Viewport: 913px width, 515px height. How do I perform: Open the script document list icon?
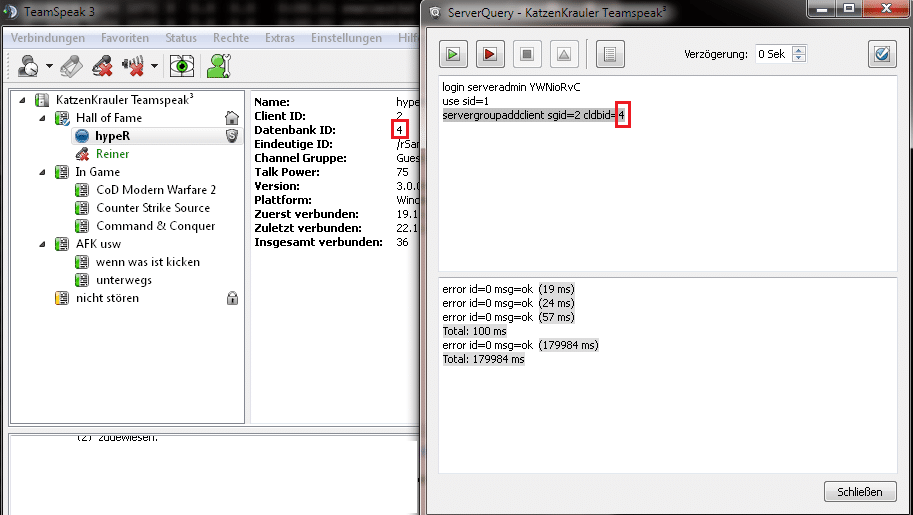(x=610, y=54)
